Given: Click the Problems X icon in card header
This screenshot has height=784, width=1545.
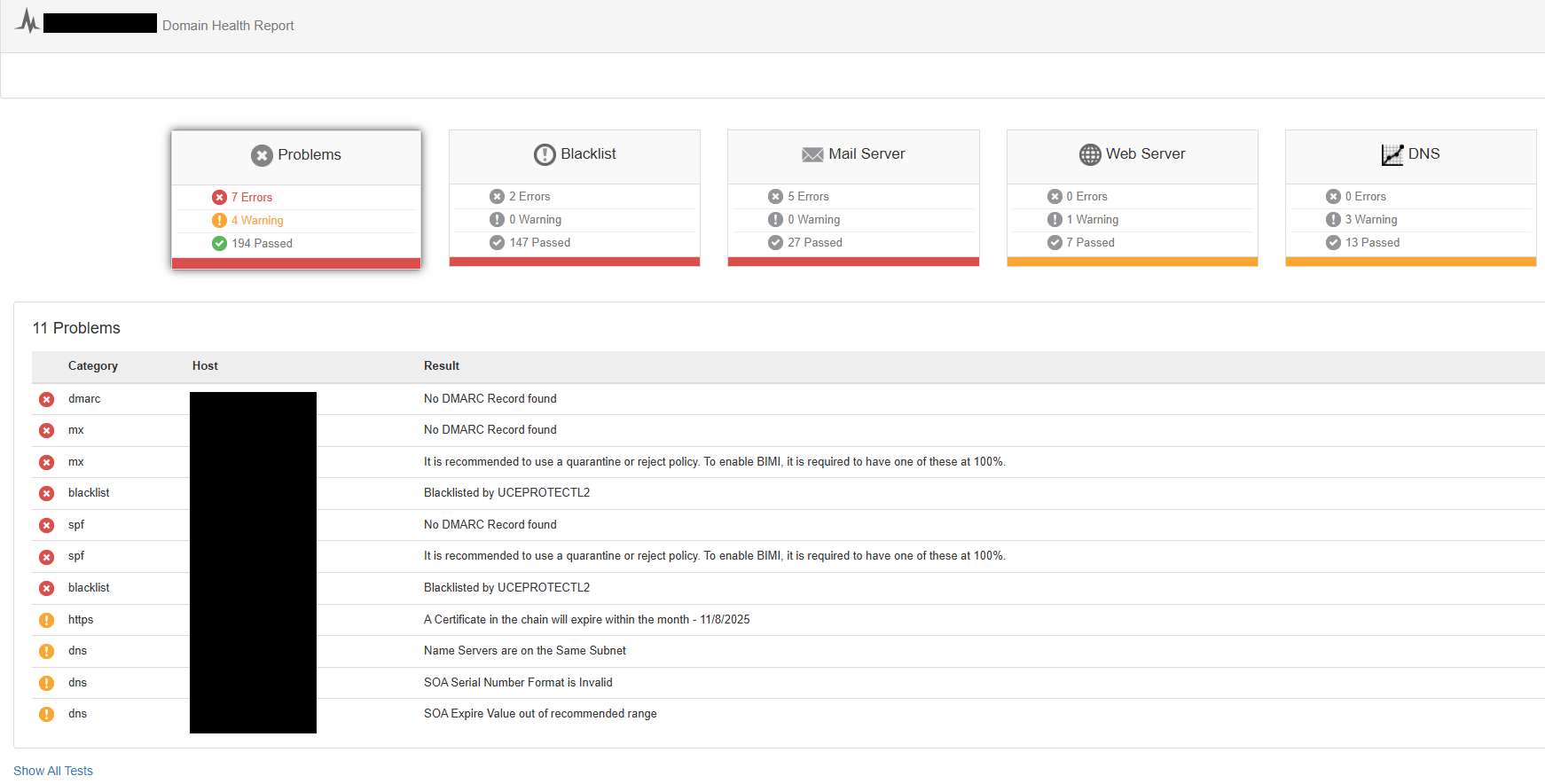Looking at the screenshot, I should pos(262,155).
